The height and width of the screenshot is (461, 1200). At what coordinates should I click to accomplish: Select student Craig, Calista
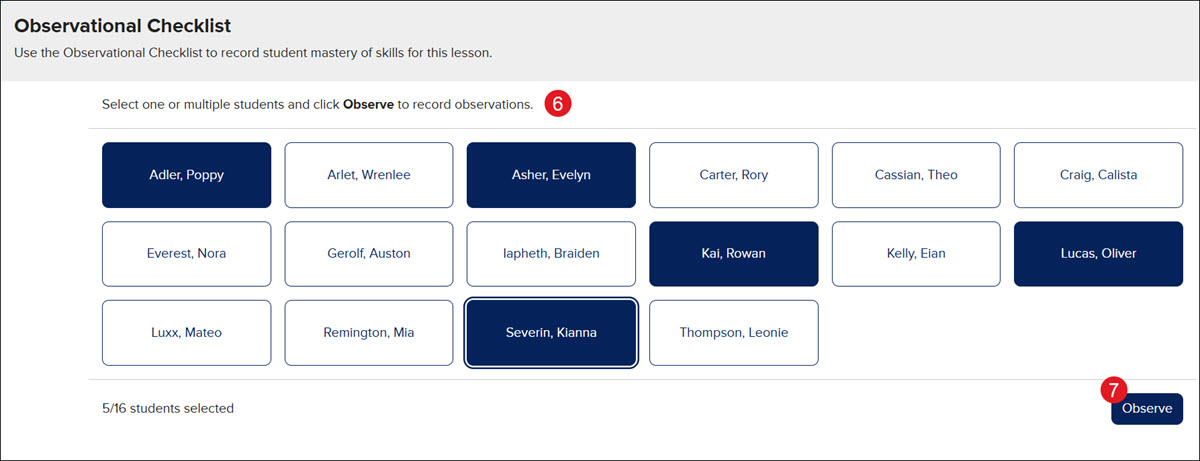click(x=1098, y=175)
